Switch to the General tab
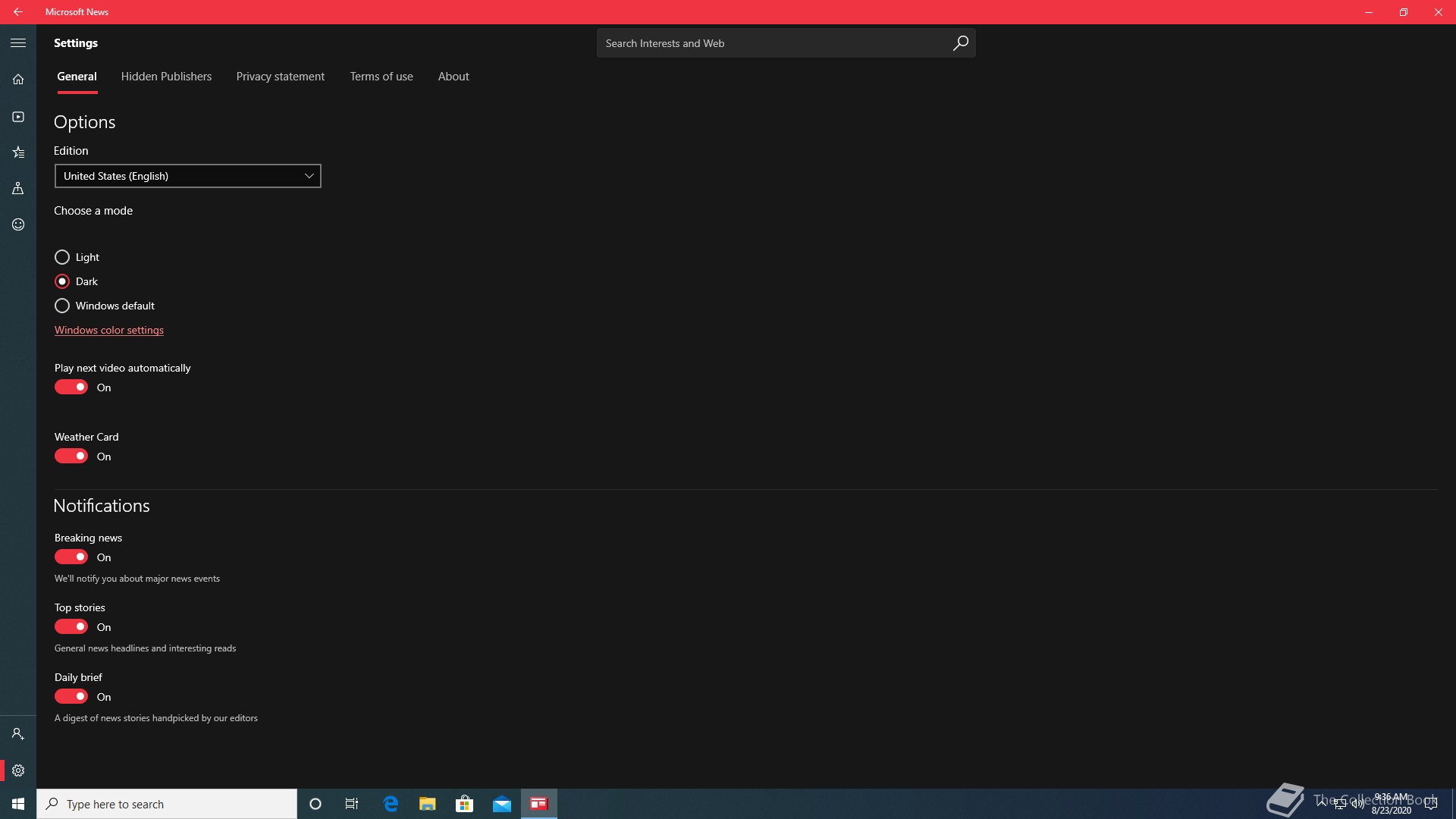 tap(77, 77)
